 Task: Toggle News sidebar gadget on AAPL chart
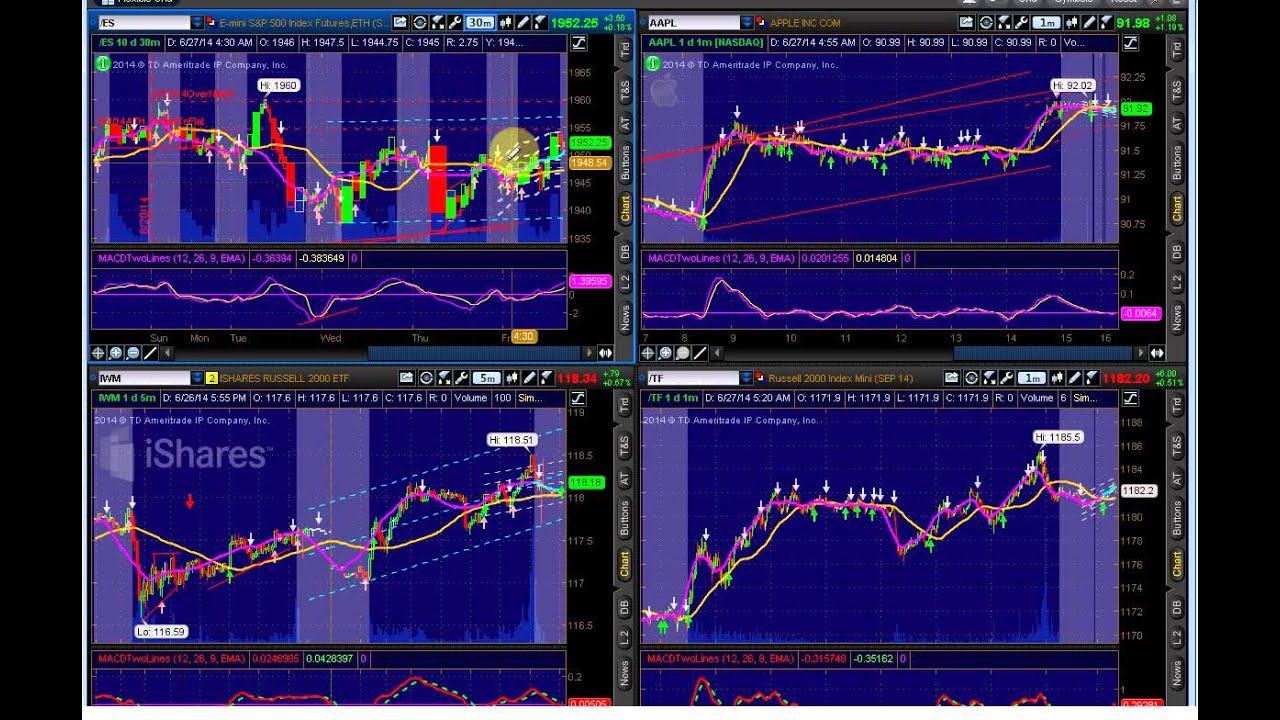click(1177, 318)
